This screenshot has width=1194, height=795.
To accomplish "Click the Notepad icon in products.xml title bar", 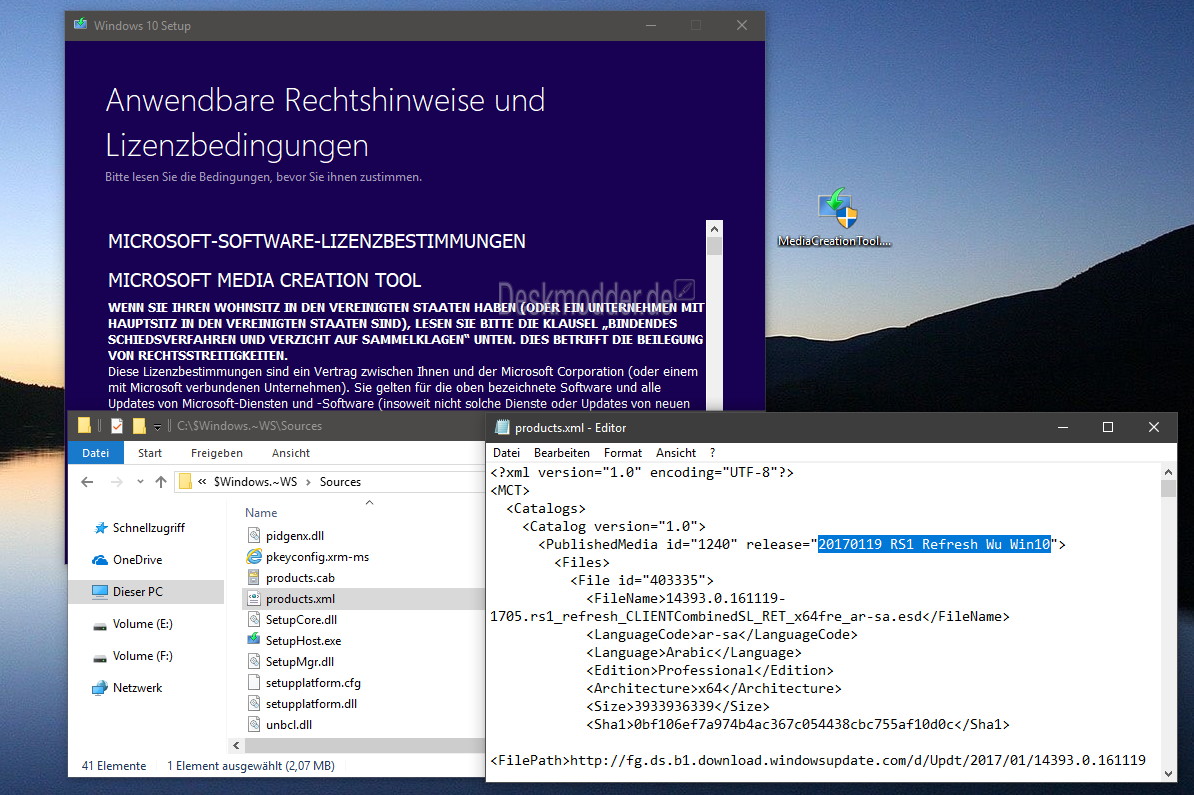I will click(502, 427).
